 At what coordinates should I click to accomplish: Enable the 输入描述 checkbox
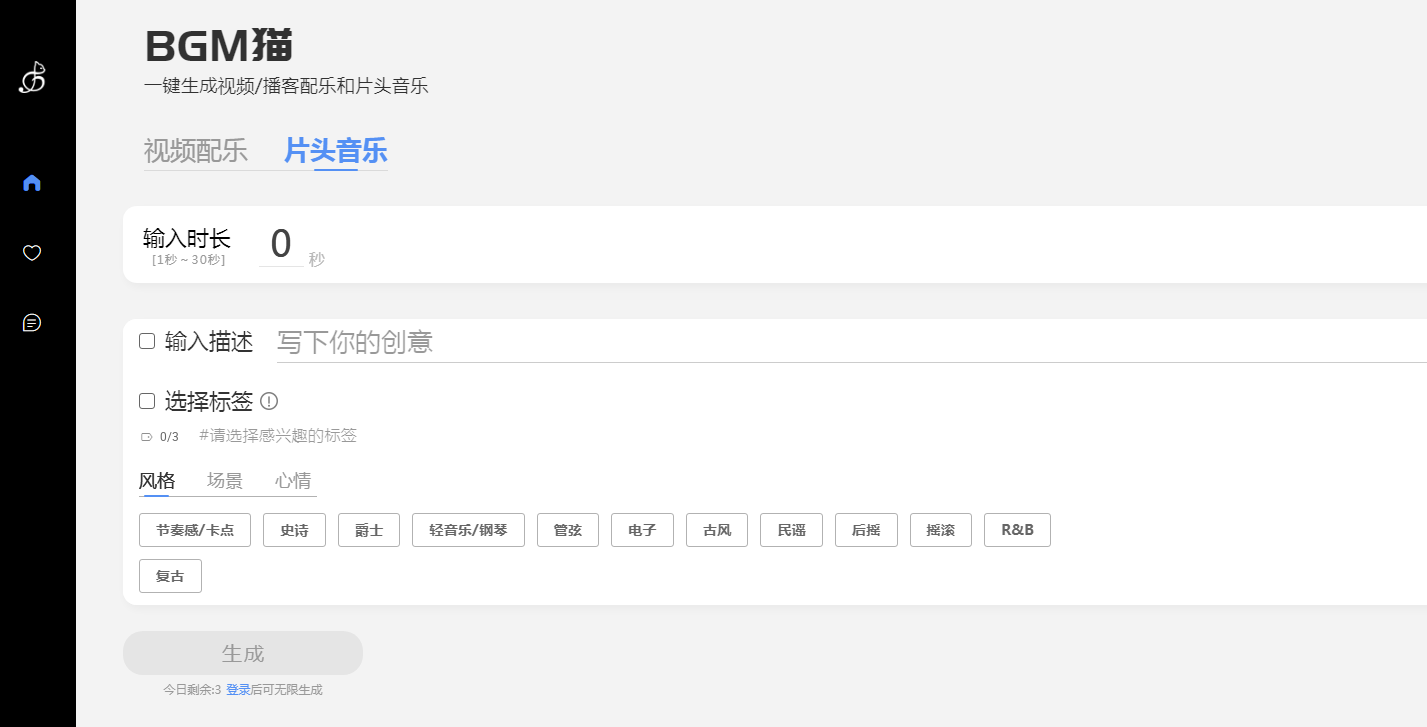click(147, 342)
